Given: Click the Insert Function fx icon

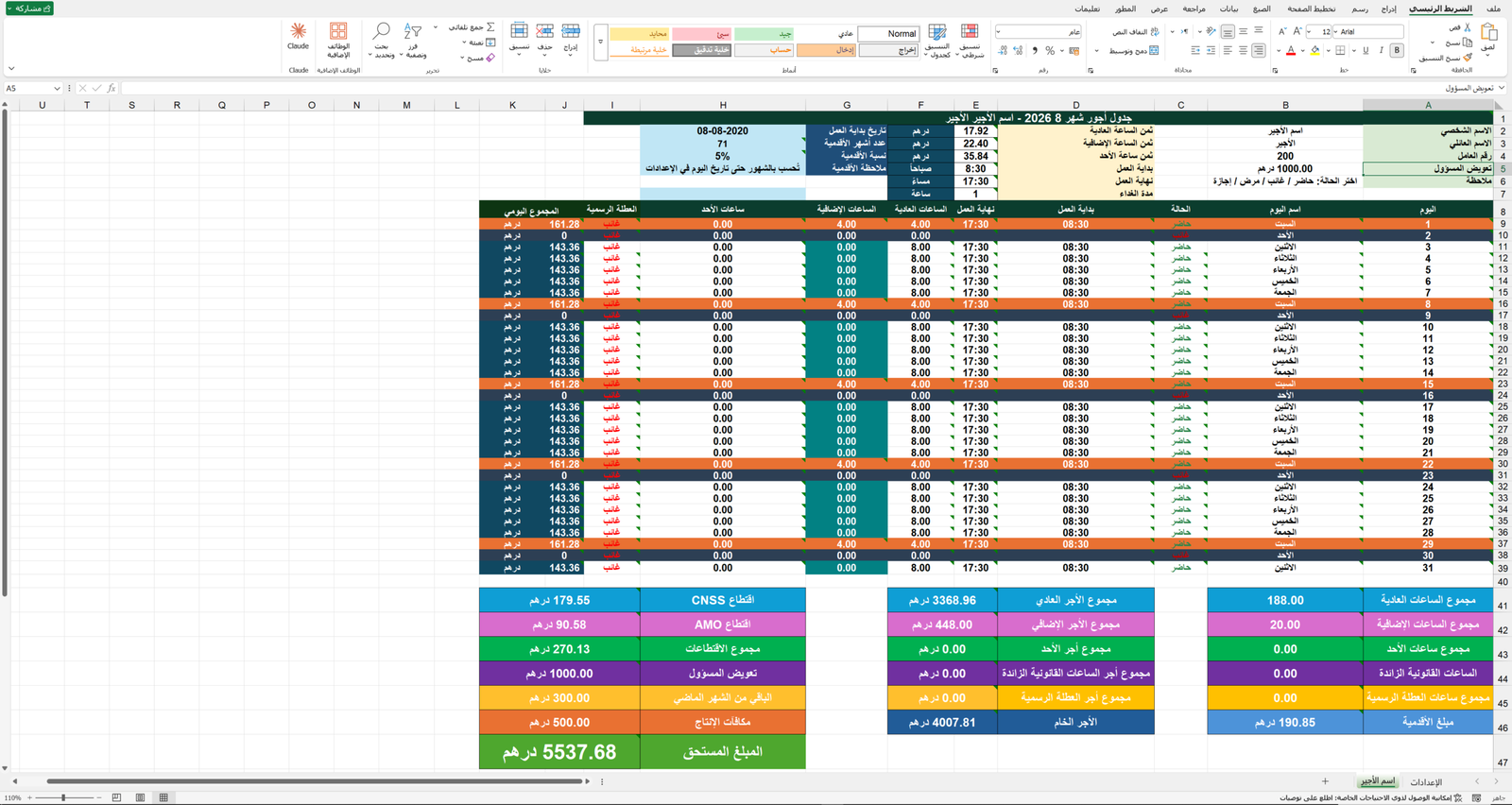Looking at the screenshot, I should (112, 88).
